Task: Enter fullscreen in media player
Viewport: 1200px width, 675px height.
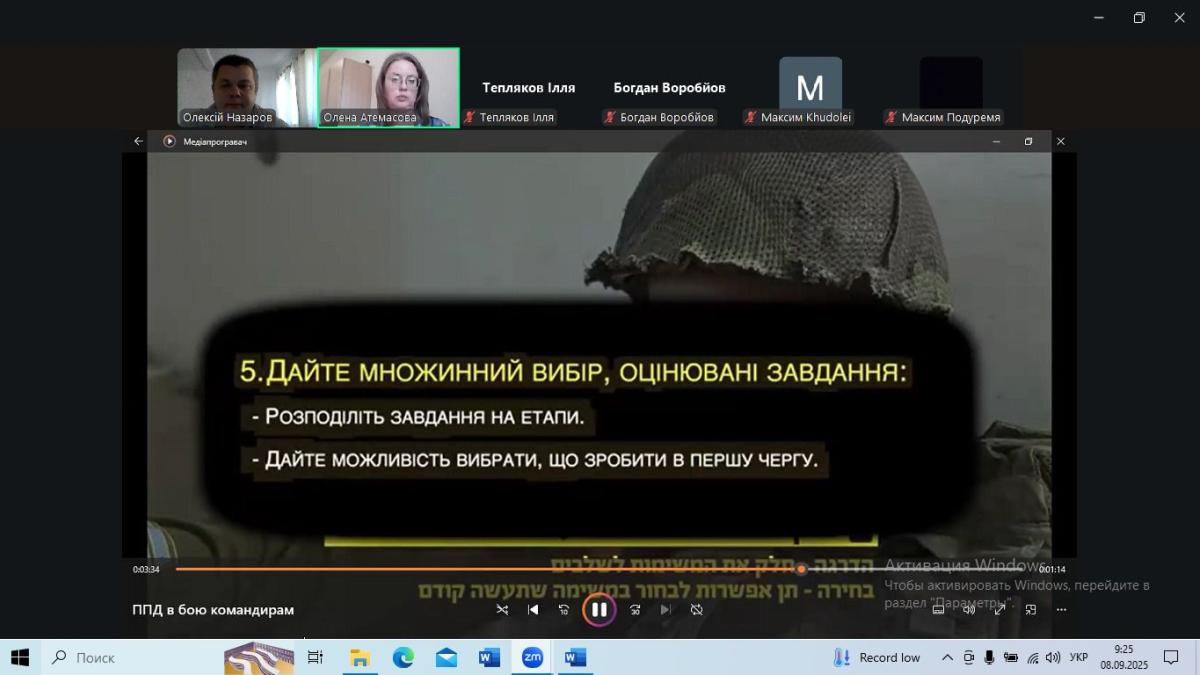Action: tap(999, 609)
